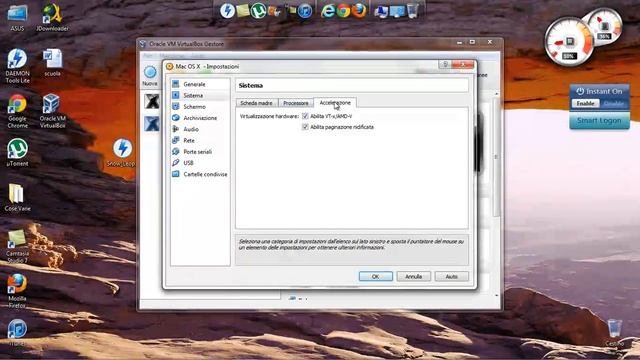Screen dimensions: 640x360
Task: Select the second X virtual machine entry
Action: click(x=151, y=123)
